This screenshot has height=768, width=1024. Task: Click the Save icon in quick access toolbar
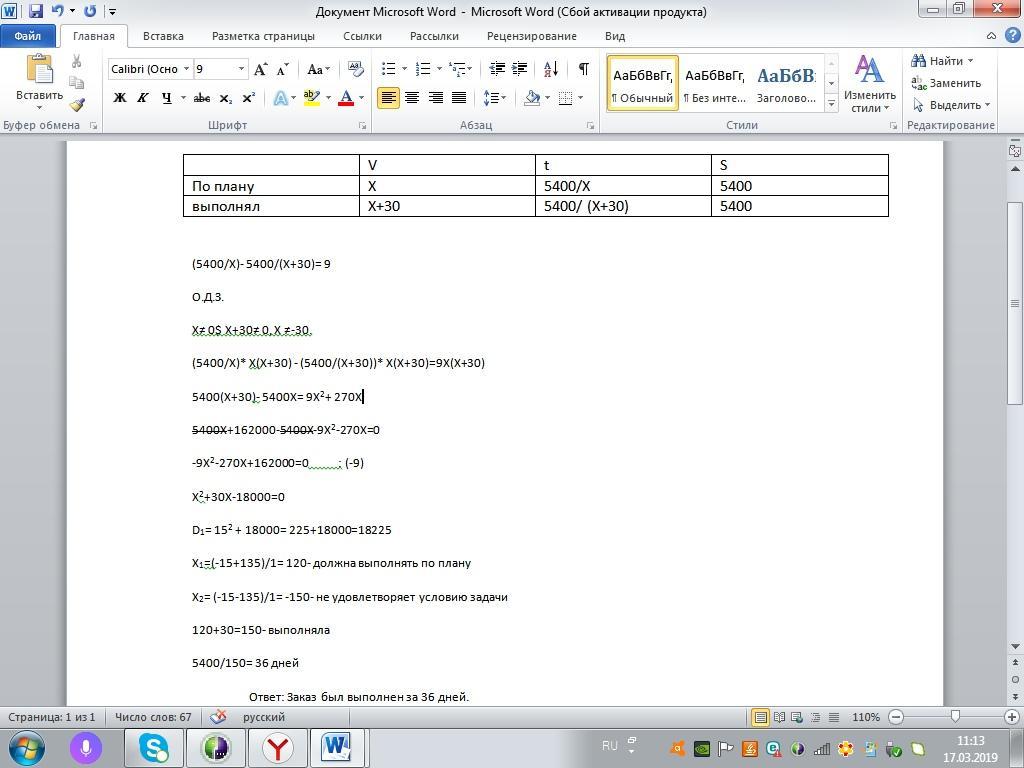(36, 12)
